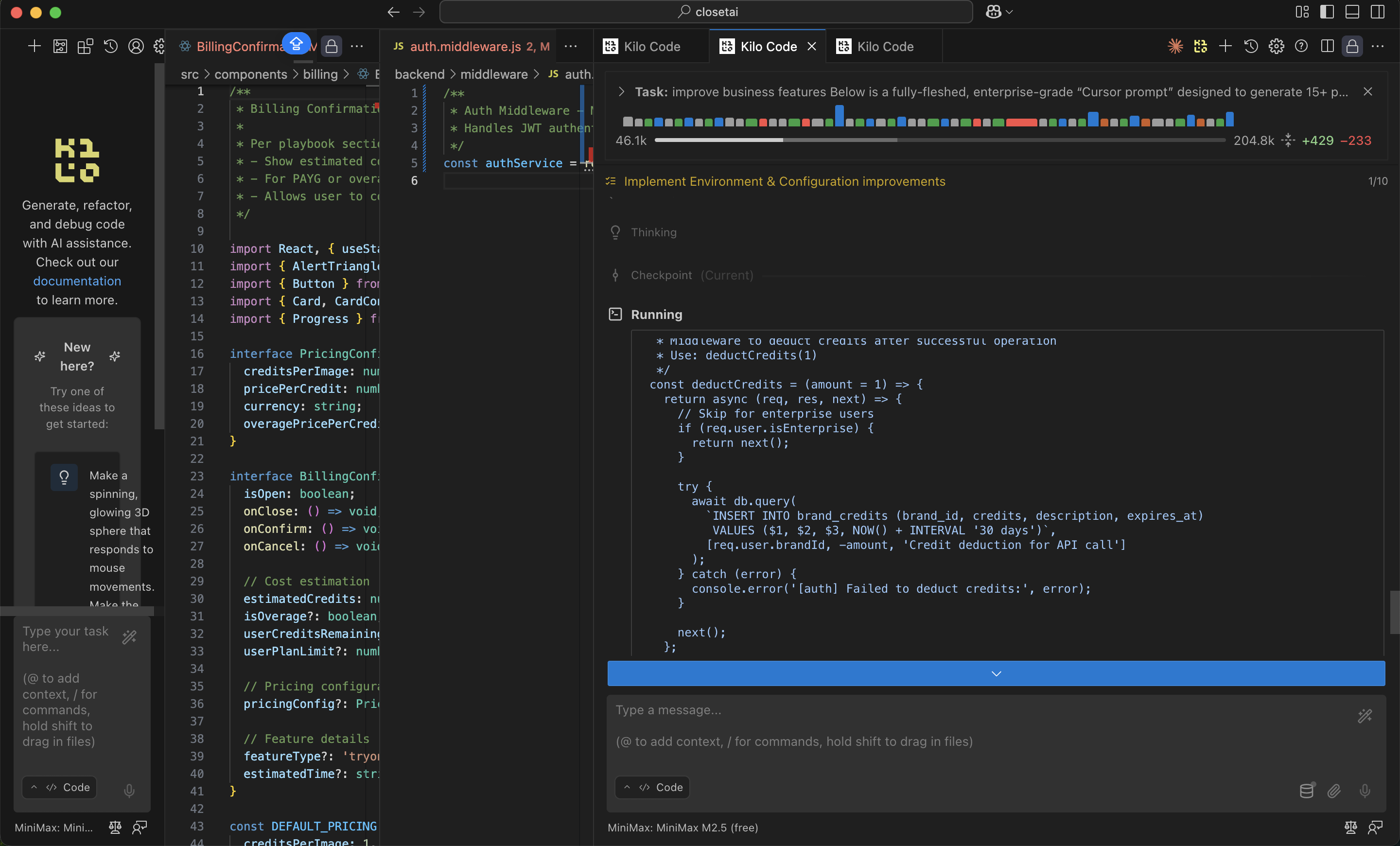The image size is (1400, 846).
Task: Click the microphone icon in the main message box
Action: (1365, 790)
